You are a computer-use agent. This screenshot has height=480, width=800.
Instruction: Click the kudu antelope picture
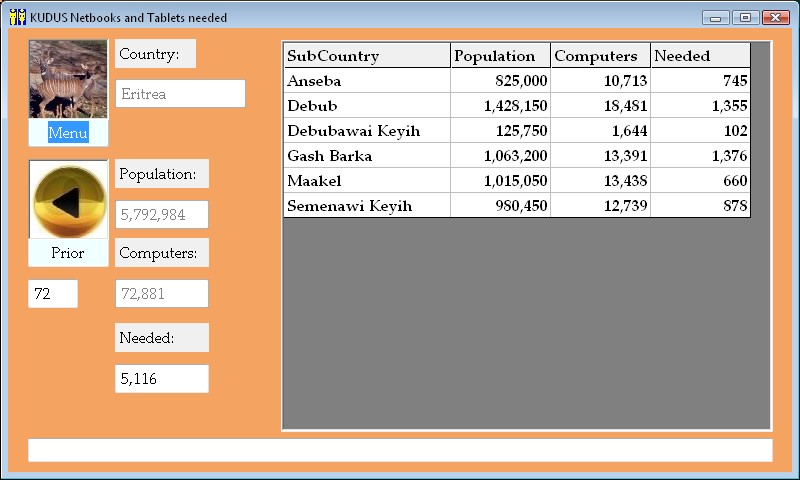point(68,79)
